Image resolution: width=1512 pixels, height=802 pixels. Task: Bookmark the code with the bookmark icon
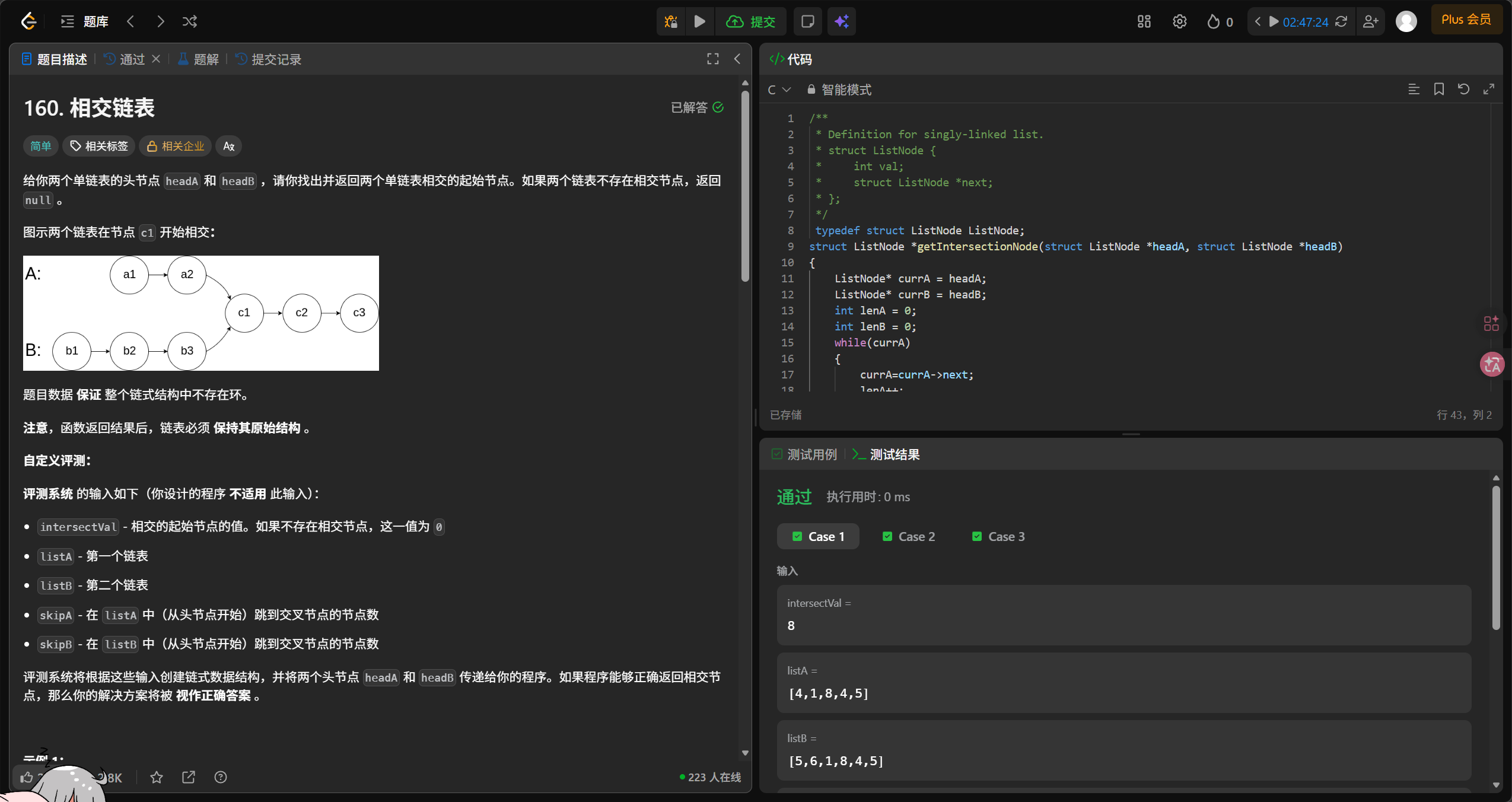pos(1438,90)
